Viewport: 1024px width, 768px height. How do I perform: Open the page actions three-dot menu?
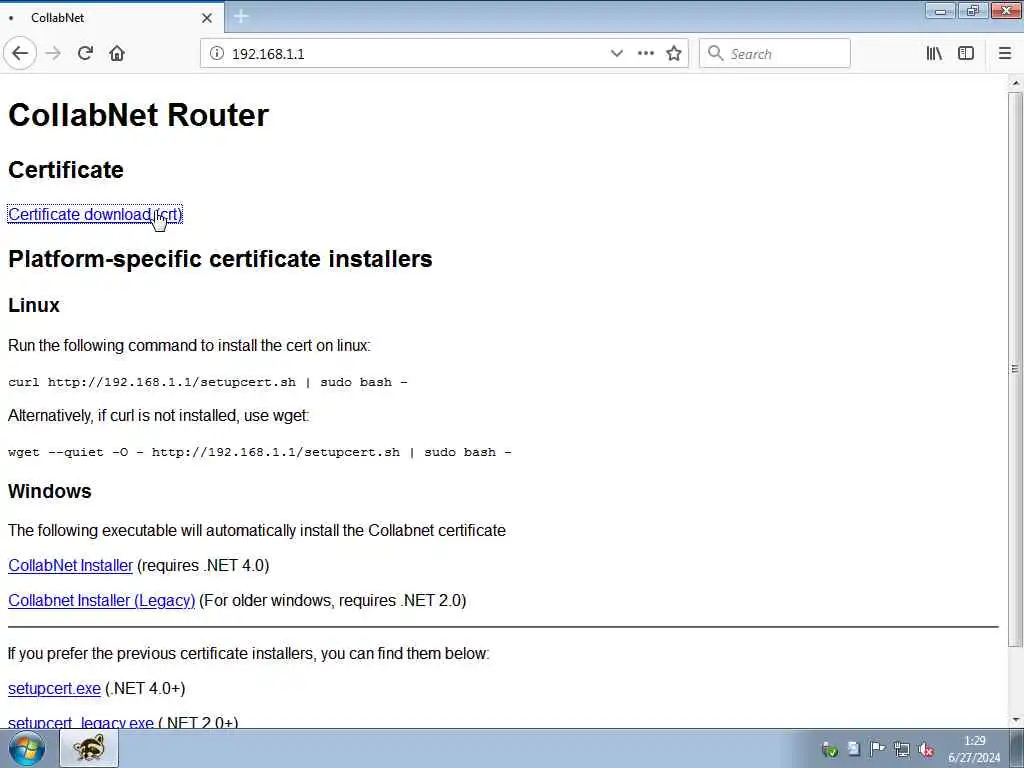(x=646, y=54)
